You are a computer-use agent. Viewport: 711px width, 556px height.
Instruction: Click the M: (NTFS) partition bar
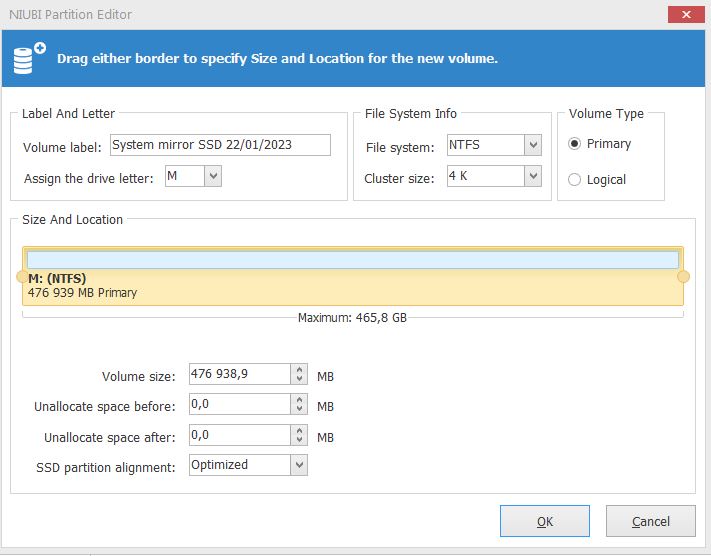pos(353,276)
